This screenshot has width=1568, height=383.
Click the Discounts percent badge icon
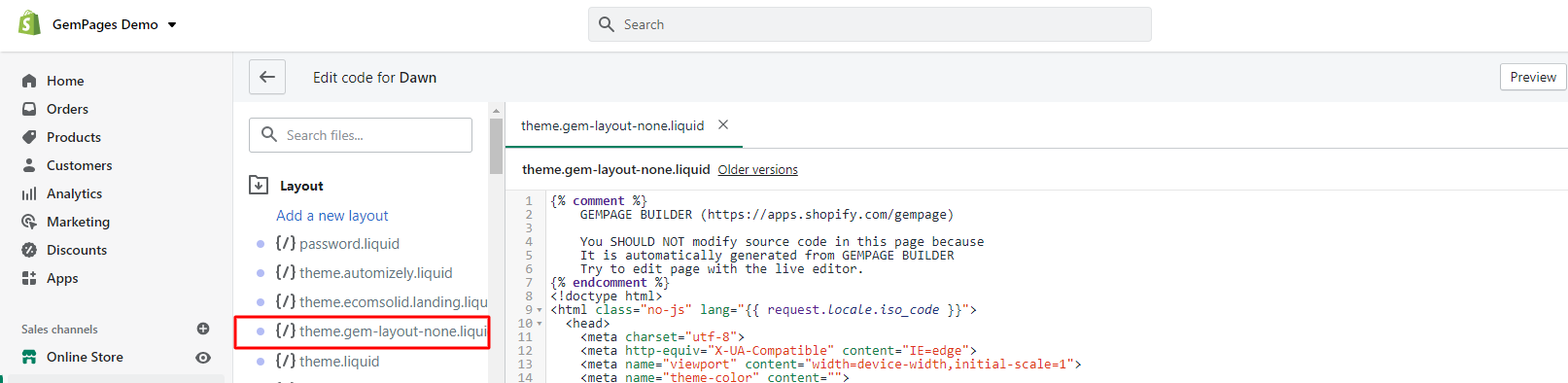[29, 250]
